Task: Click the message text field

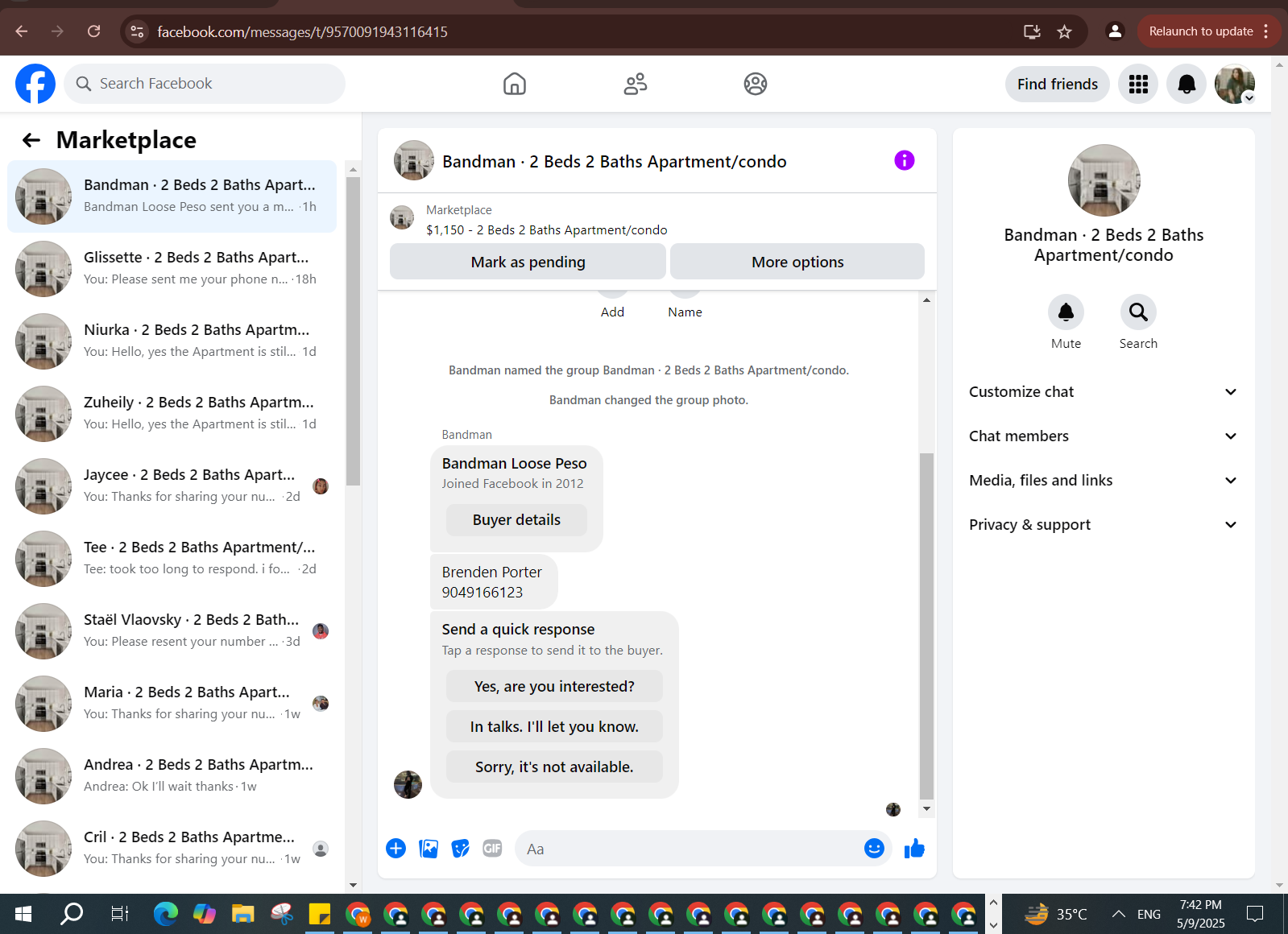Action: (691, 849)
